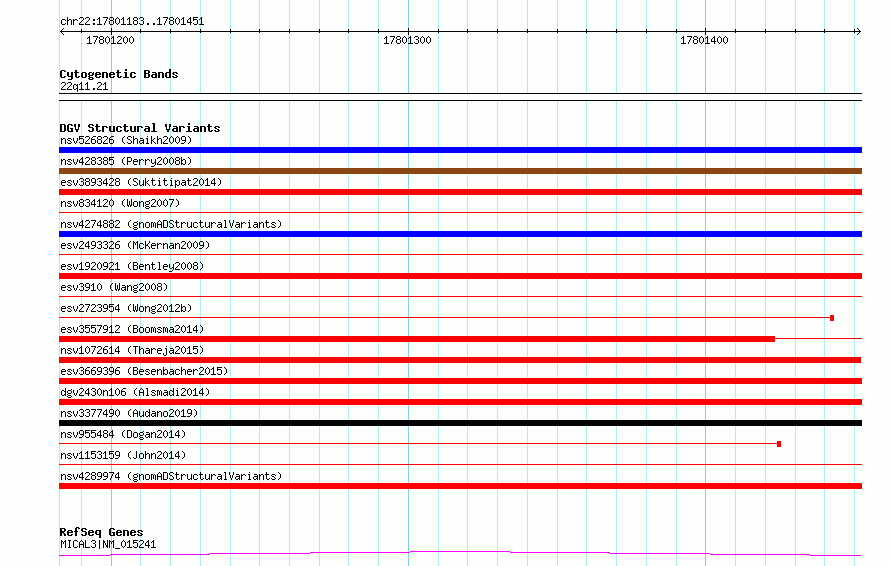Open nsv4274882 (gnomADStructuralVariants) label
This screenshot has height=566, width=890.
[x=171, y=224]
